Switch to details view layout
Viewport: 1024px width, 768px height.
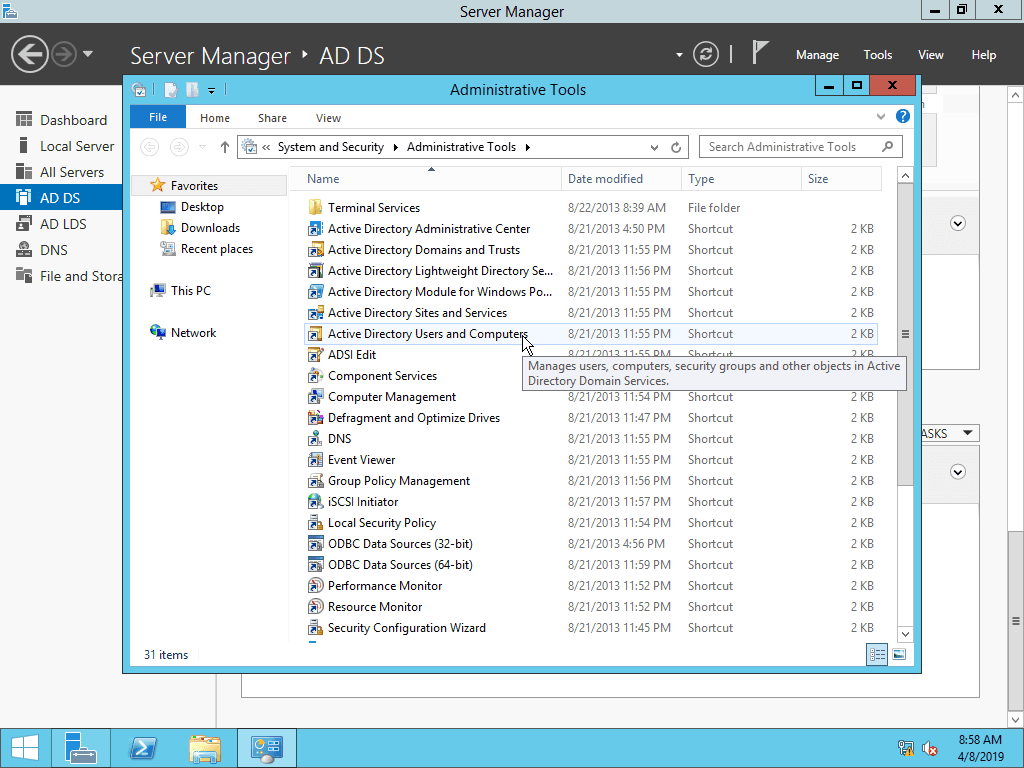coord(877,654)
